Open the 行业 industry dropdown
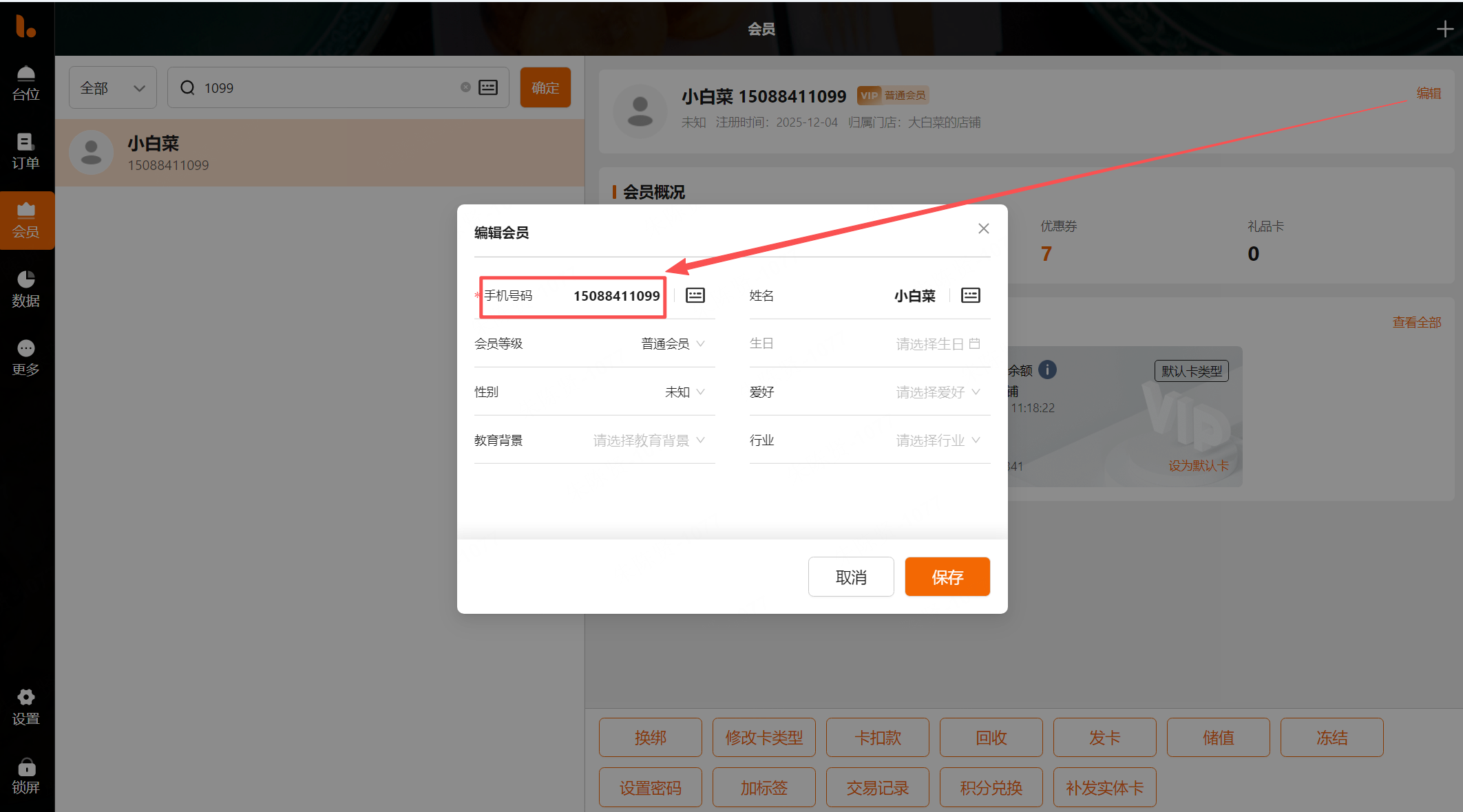Viewport: 1463px width, 812px height. [937, 440]
